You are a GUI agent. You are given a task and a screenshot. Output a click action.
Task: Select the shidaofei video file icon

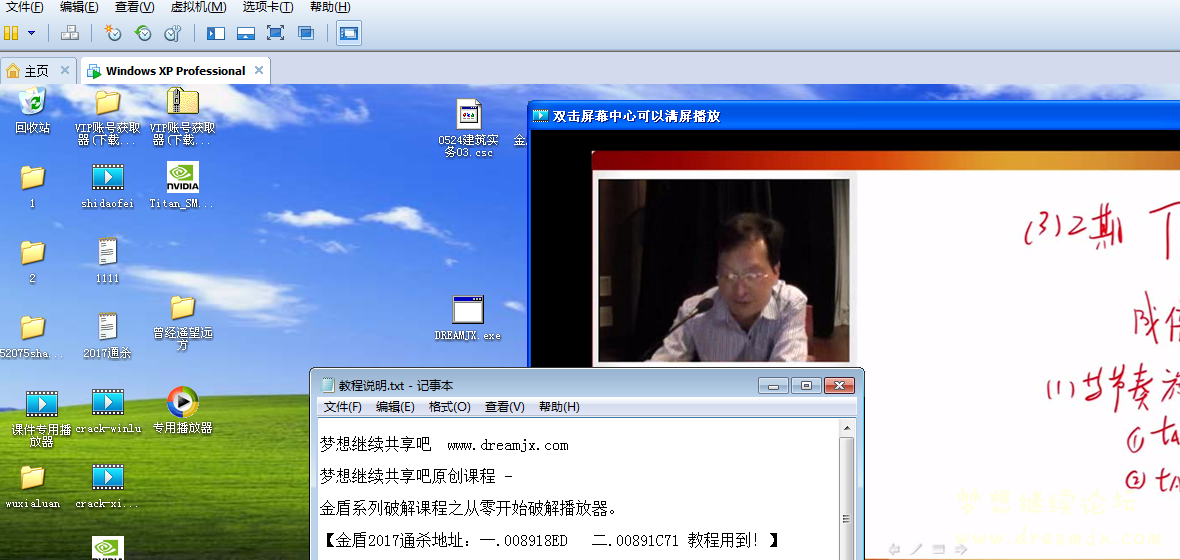point(108,186)
